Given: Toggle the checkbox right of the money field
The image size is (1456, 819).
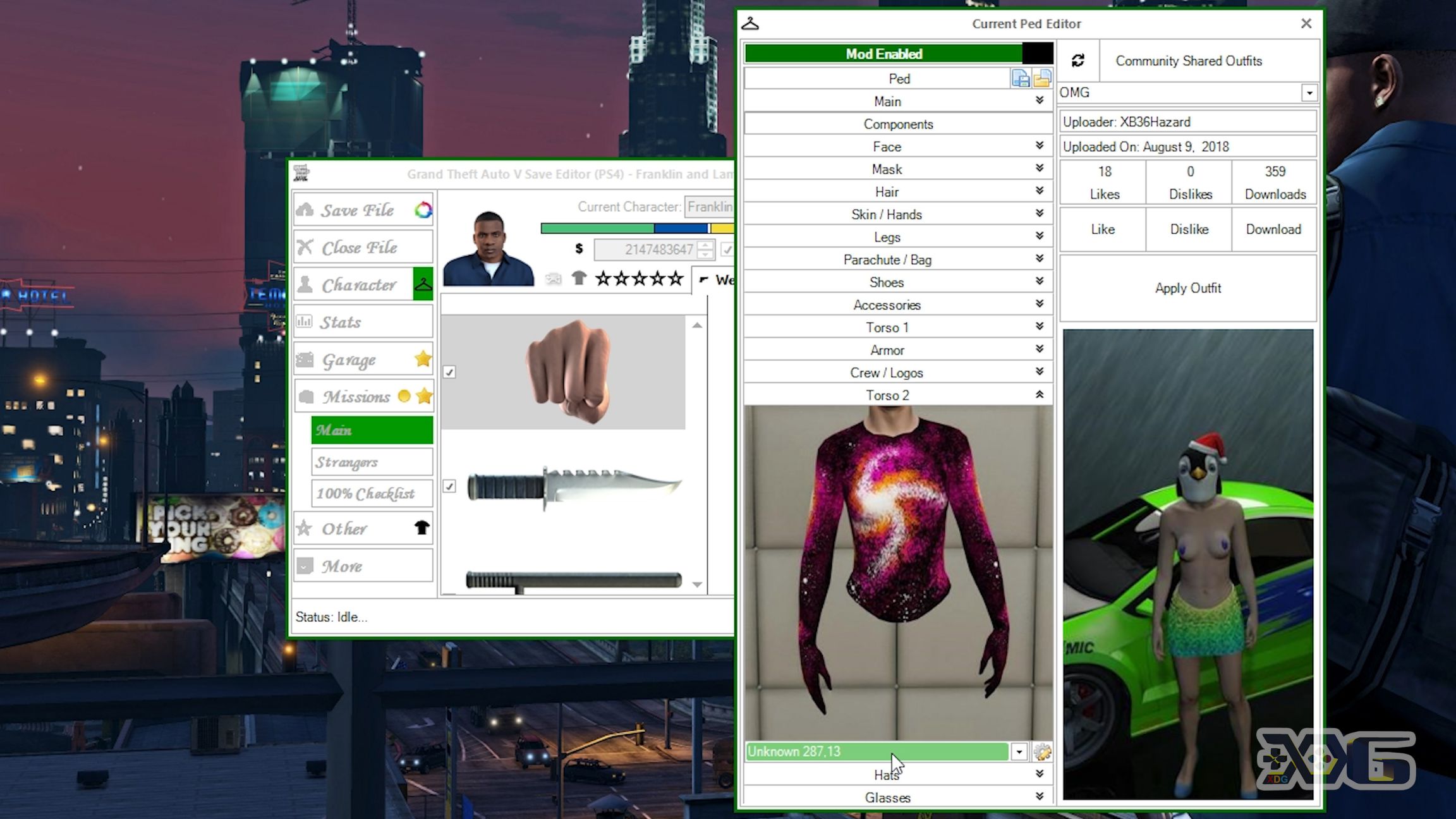Looking at the screenshot, I should [727, 250].
